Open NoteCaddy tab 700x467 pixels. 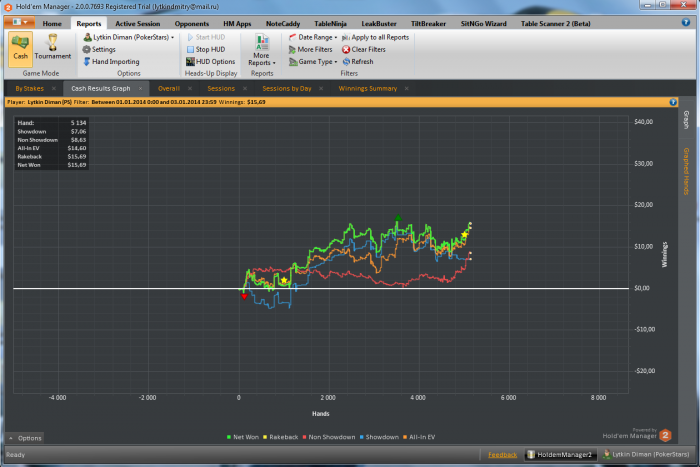point(283,24)
